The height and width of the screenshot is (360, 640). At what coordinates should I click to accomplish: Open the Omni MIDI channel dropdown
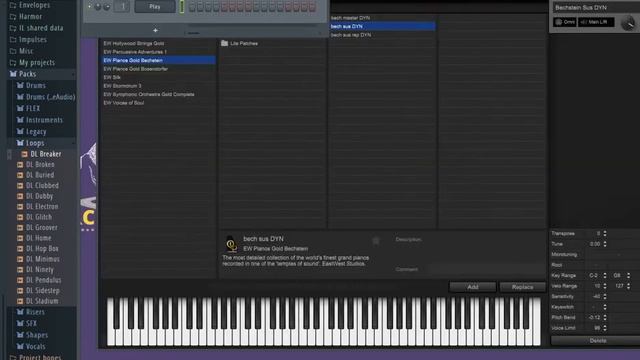565,22
